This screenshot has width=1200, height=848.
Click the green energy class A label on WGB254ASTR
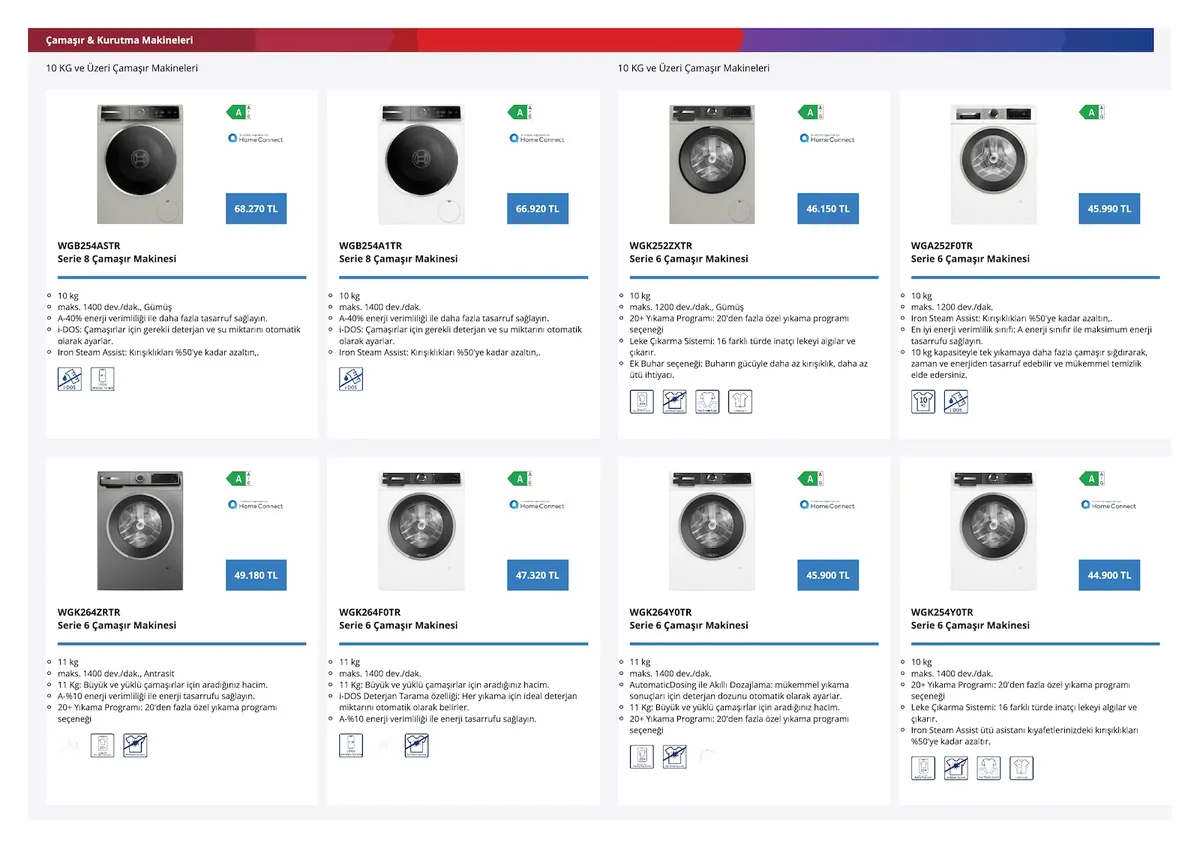[240, 112]
